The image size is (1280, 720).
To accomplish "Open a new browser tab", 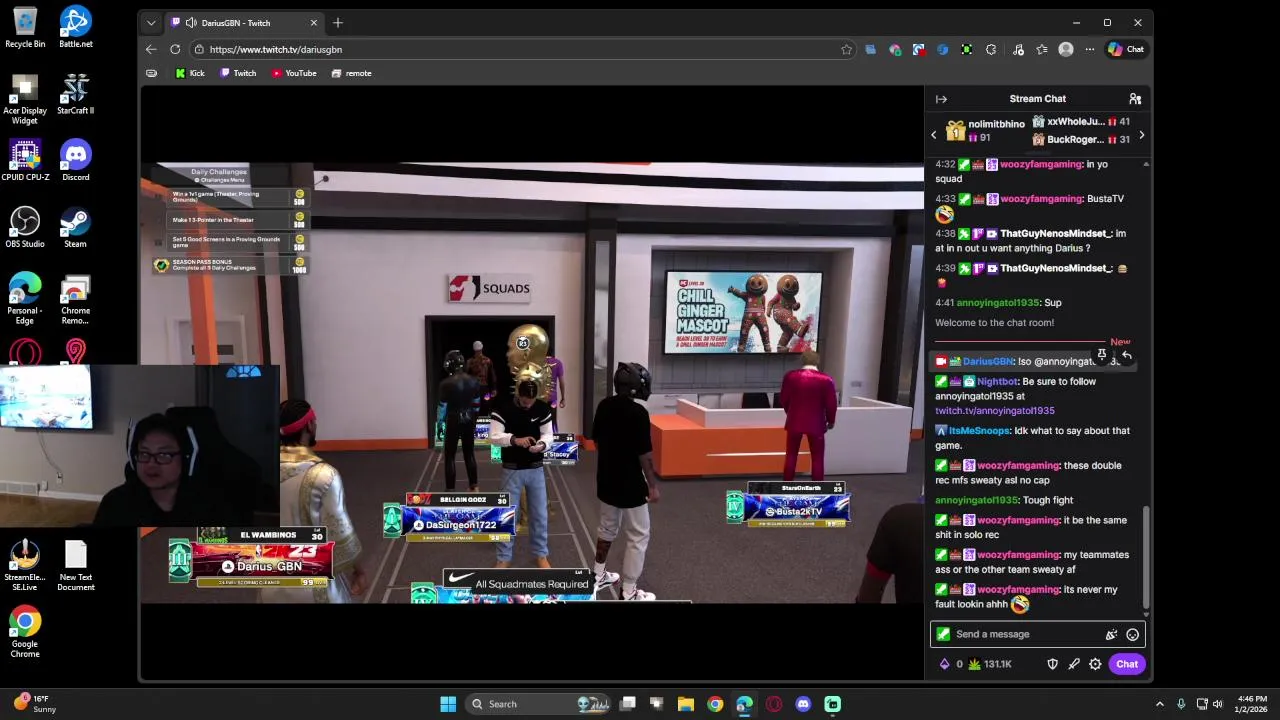I will click(x=338, y=22).
